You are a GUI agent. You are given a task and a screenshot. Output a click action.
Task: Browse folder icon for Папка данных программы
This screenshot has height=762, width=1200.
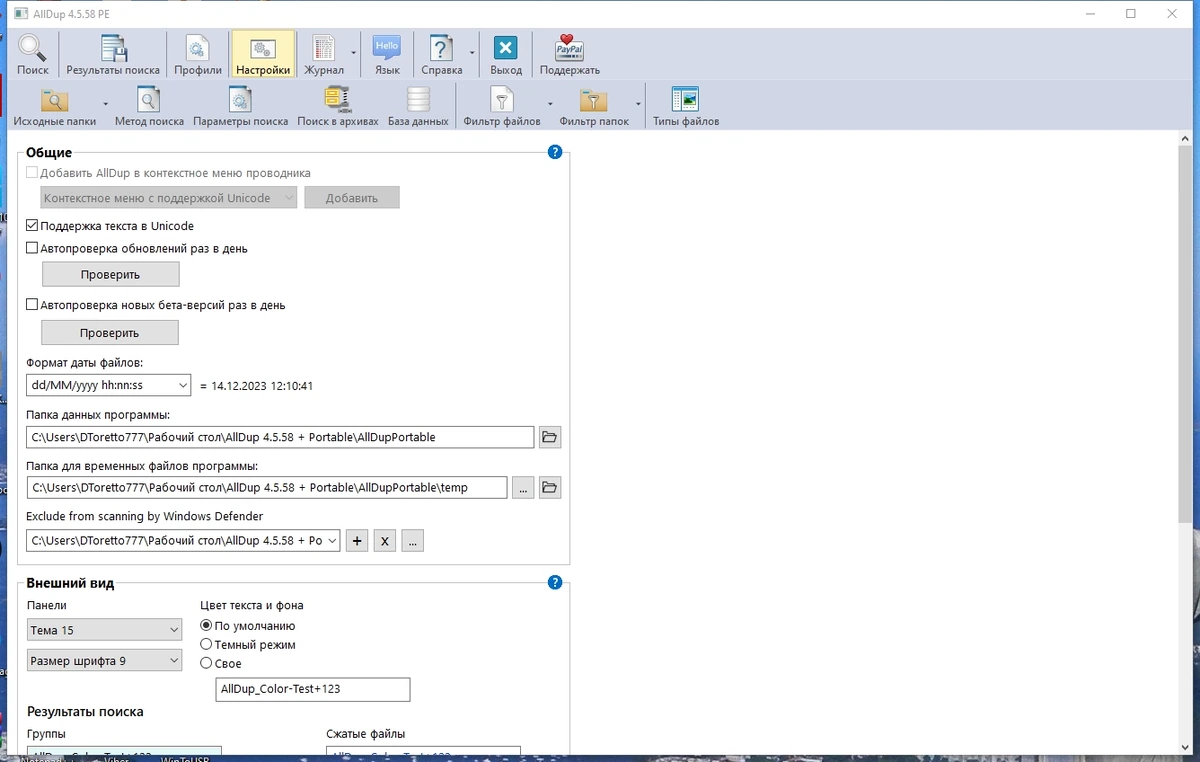click(x=549, y=437)
